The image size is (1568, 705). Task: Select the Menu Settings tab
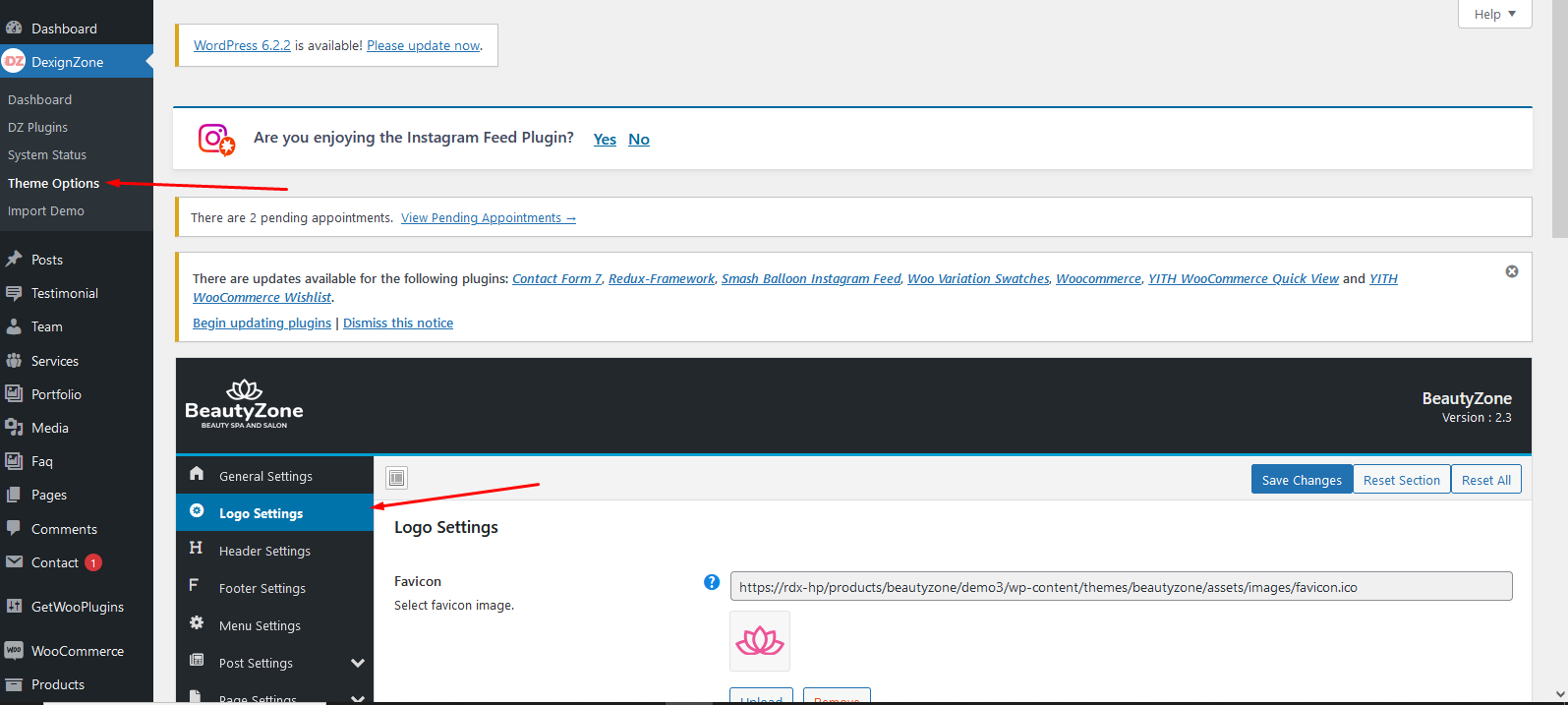click(x=274, y=625)
